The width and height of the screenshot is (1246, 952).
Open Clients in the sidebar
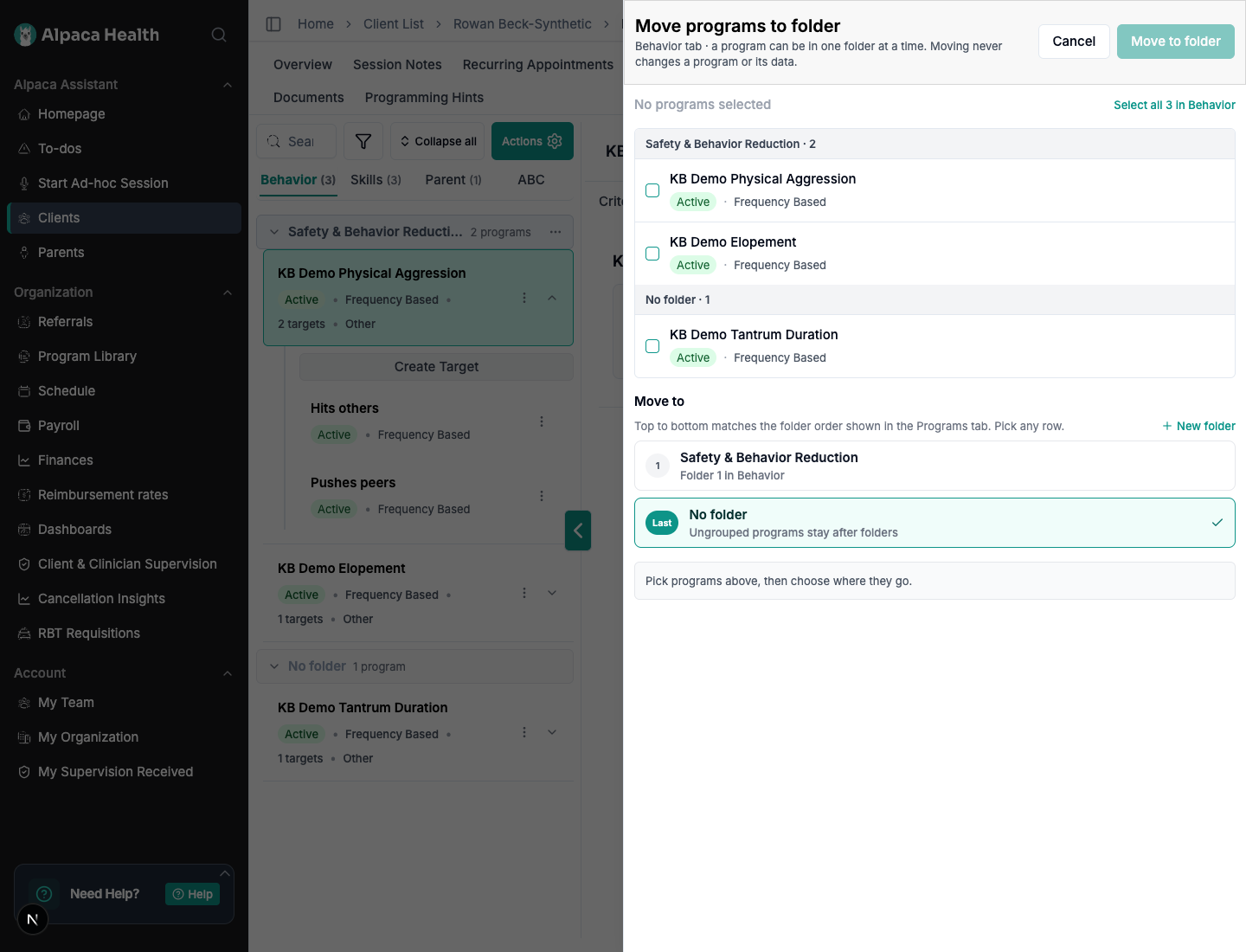pyautogui.click(x=125, y=218)
